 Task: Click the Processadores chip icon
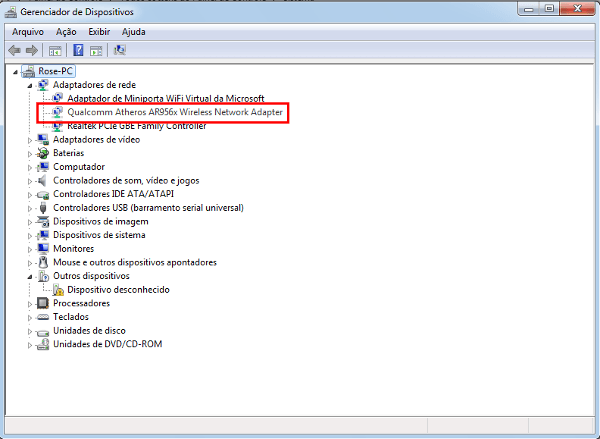tap(43, 304)
